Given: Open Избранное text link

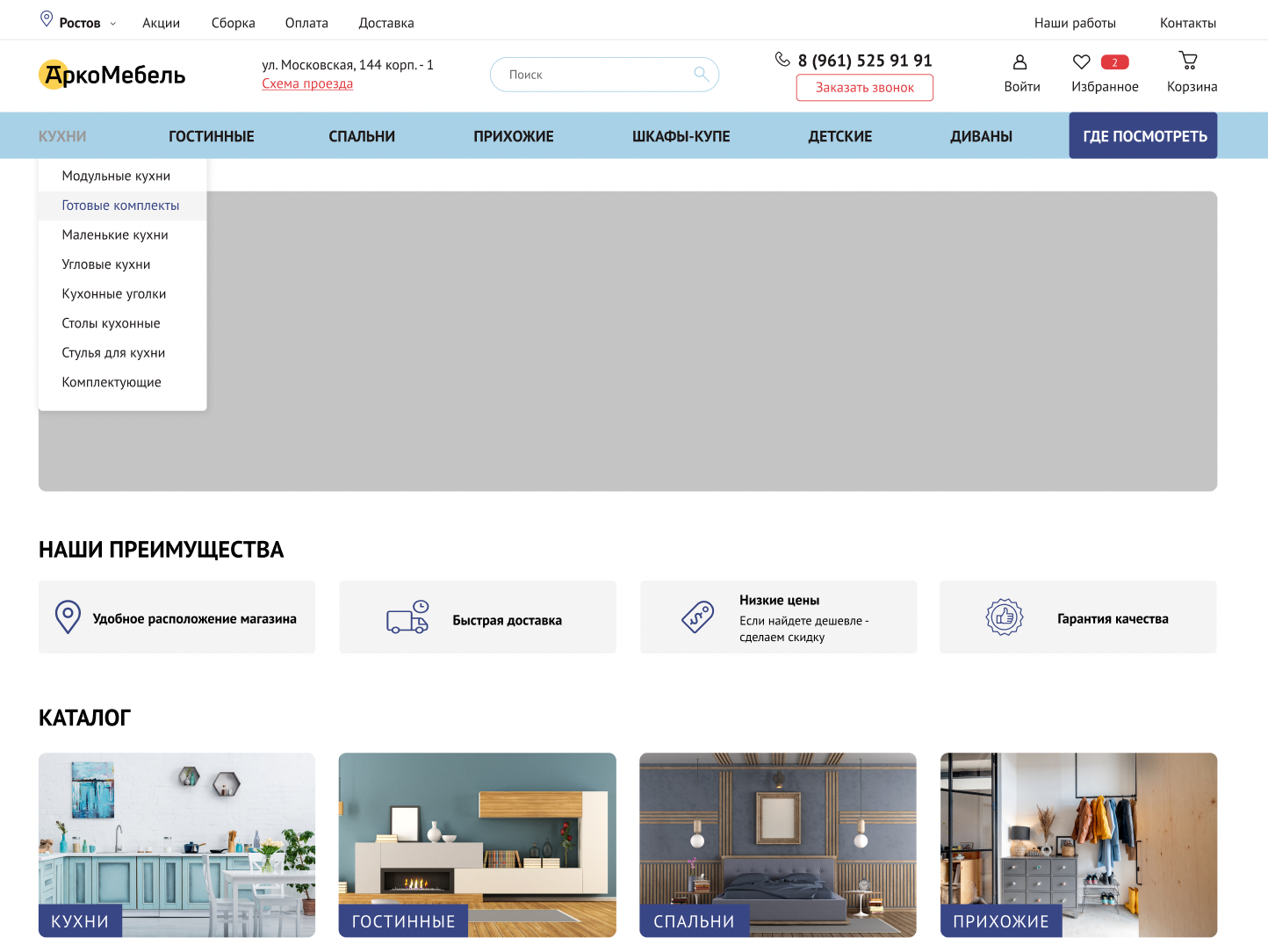Looking at the screenshot, I should coord(1105,87).
